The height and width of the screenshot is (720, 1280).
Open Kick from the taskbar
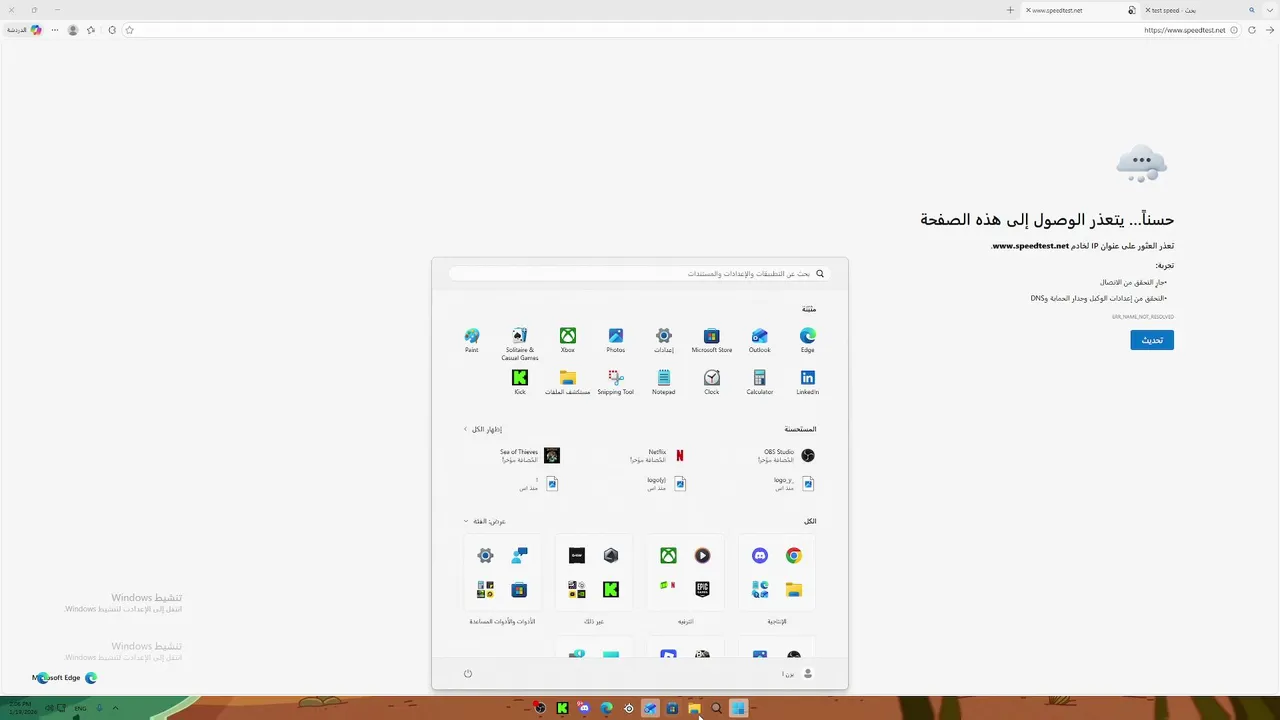[562, 708]
